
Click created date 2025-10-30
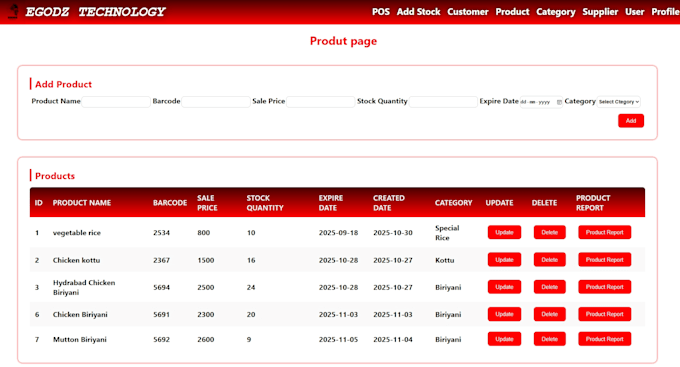click(392, 233)
